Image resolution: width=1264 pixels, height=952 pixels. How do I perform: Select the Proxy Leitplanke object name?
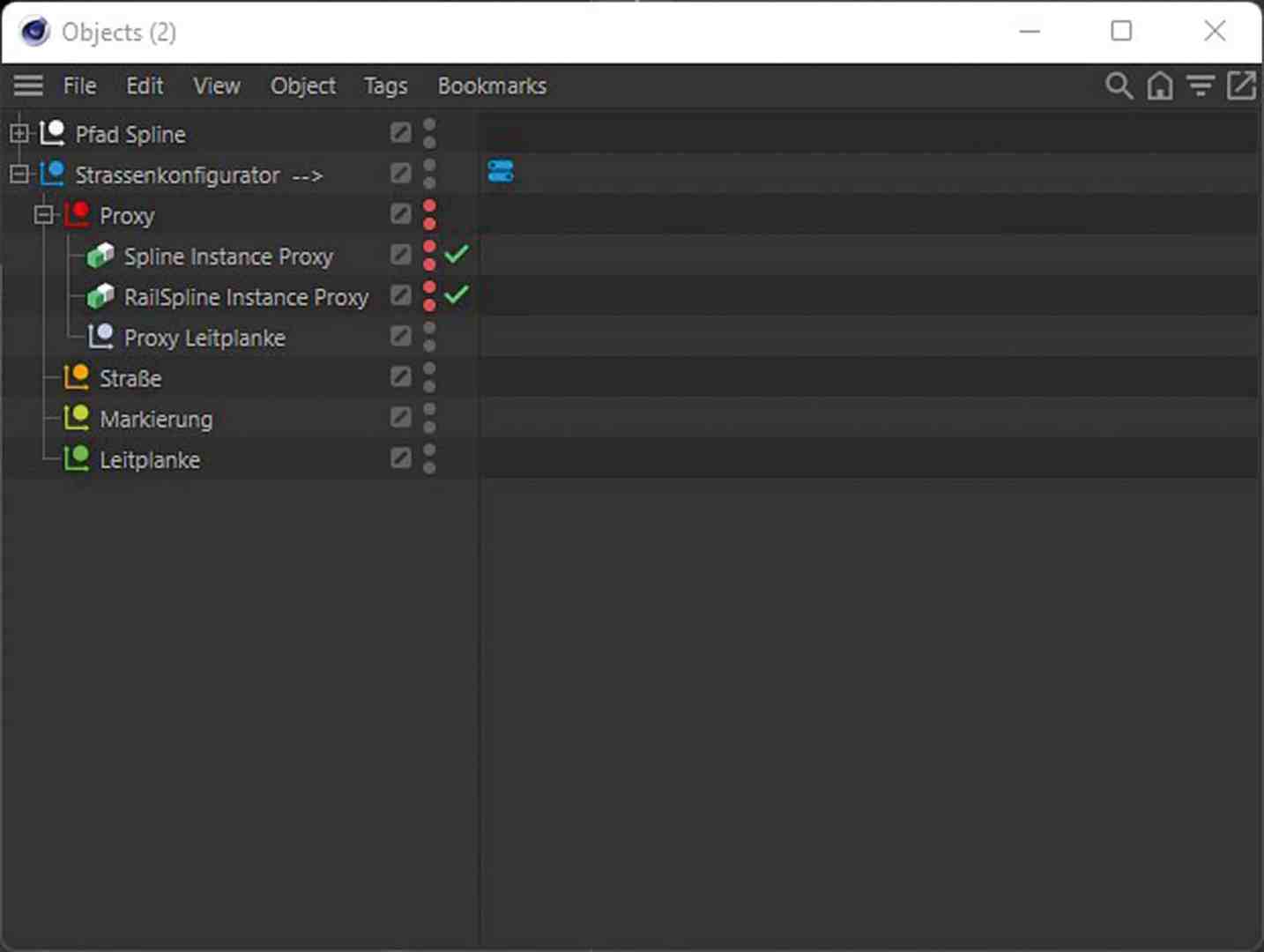pos(204,338)
